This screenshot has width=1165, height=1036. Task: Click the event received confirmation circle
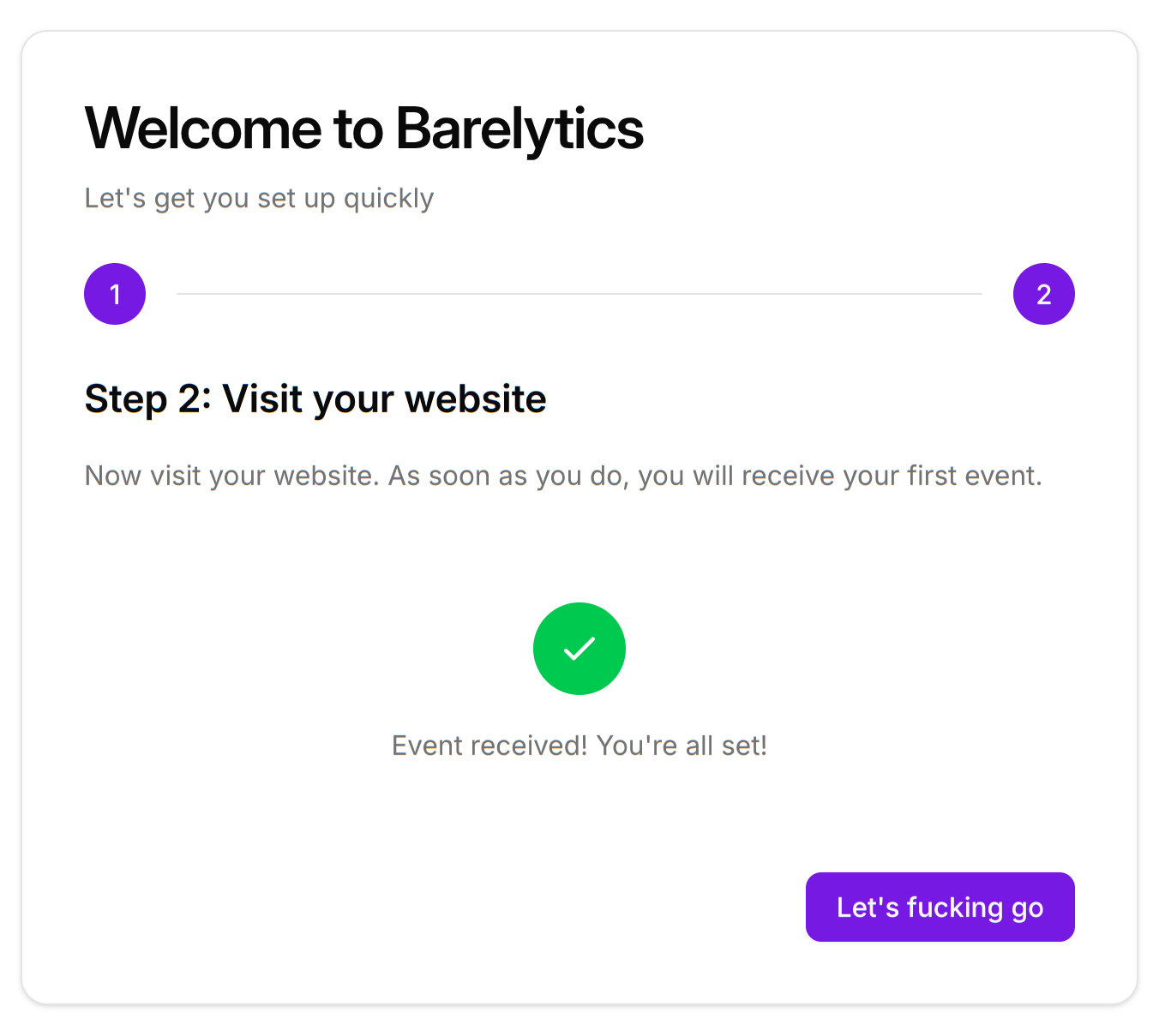coord(579,649)
